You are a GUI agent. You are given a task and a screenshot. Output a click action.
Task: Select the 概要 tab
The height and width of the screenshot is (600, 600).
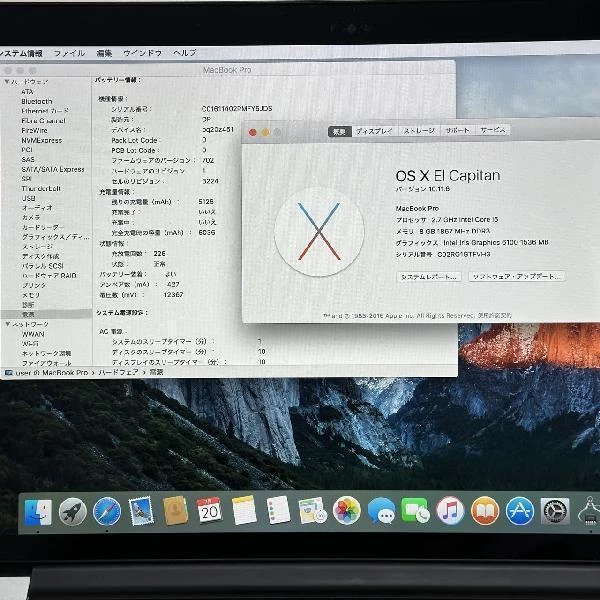[x=339, y=132]
